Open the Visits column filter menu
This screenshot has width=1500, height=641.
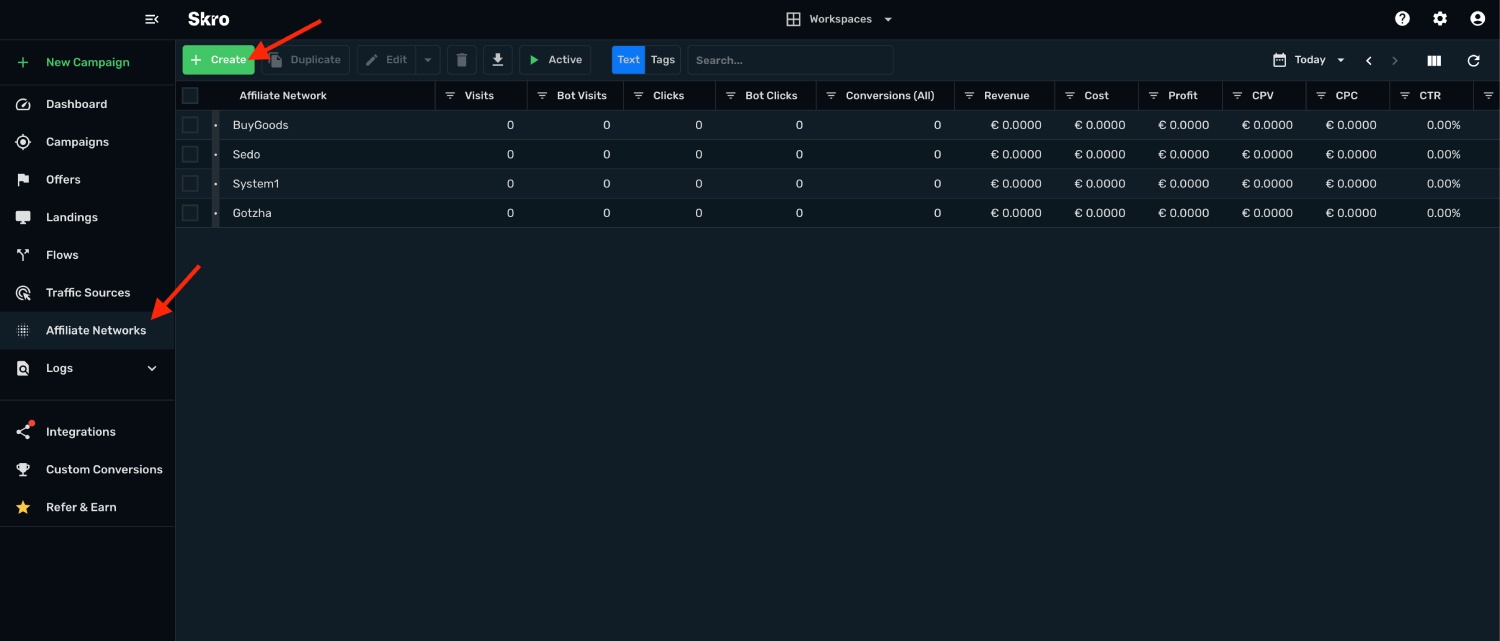tap(450, 96)
